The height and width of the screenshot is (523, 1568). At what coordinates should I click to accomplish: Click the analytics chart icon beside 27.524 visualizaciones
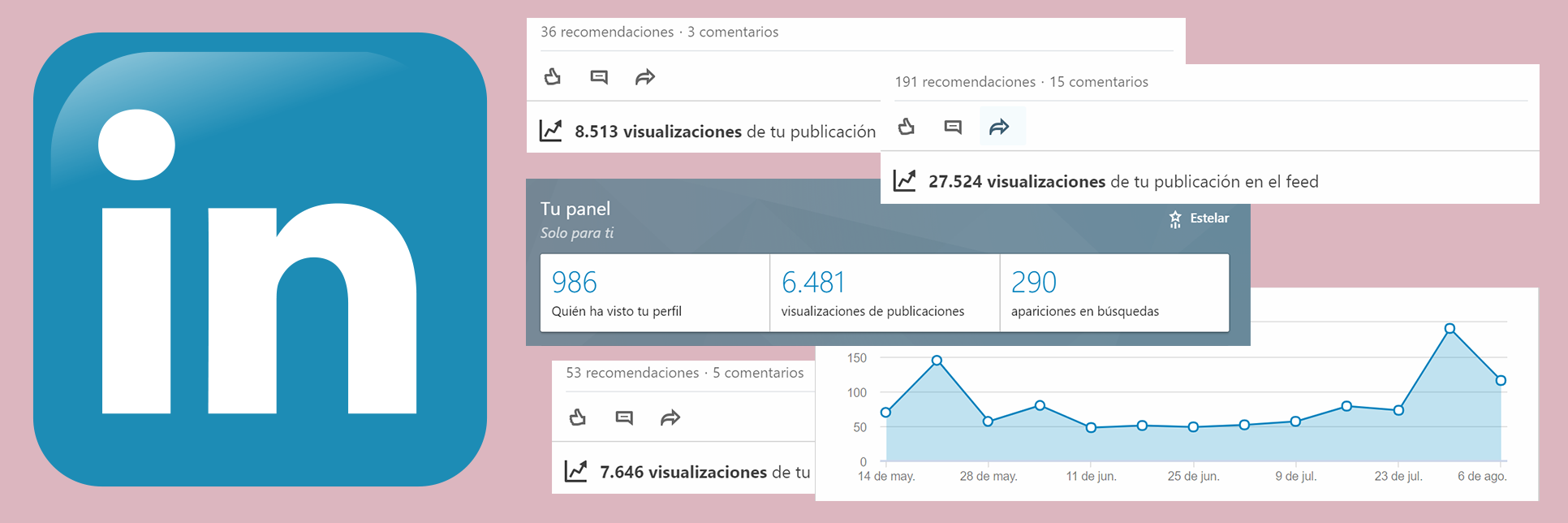(905, 180)
